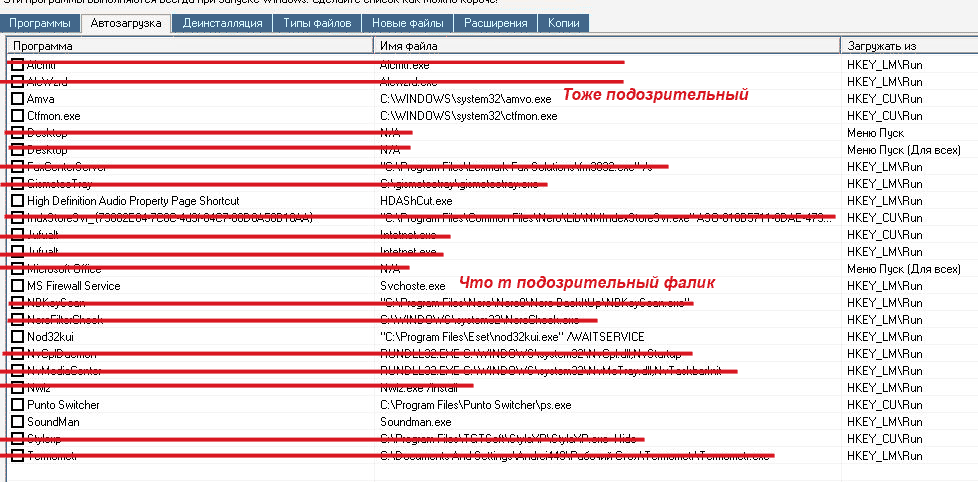Select HKEY_LM\Run in the High Definition Audio row
The image size is (978, 482).
pyautogui.click(x=884, y=201)
